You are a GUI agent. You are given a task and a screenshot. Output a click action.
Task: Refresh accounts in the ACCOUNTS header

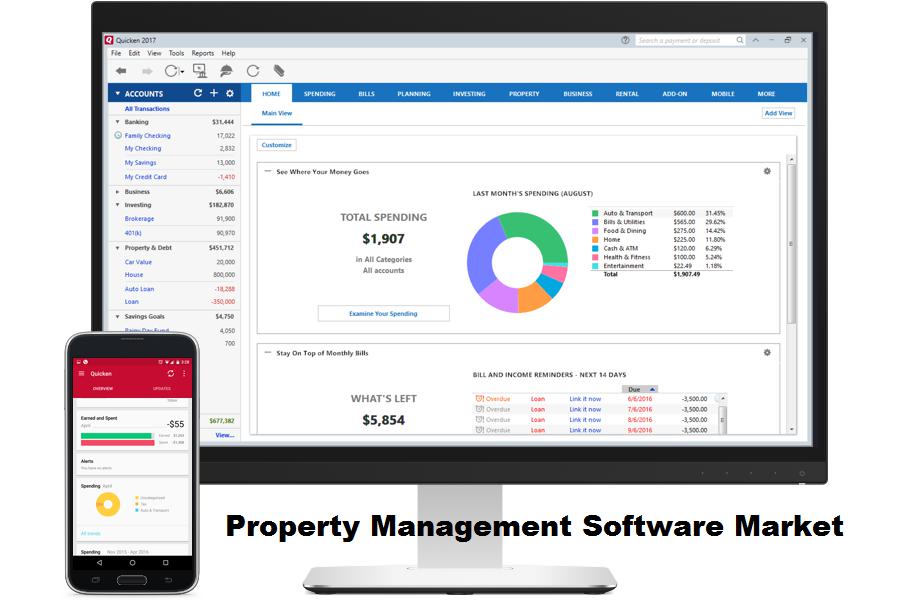[x=198, y=93]
